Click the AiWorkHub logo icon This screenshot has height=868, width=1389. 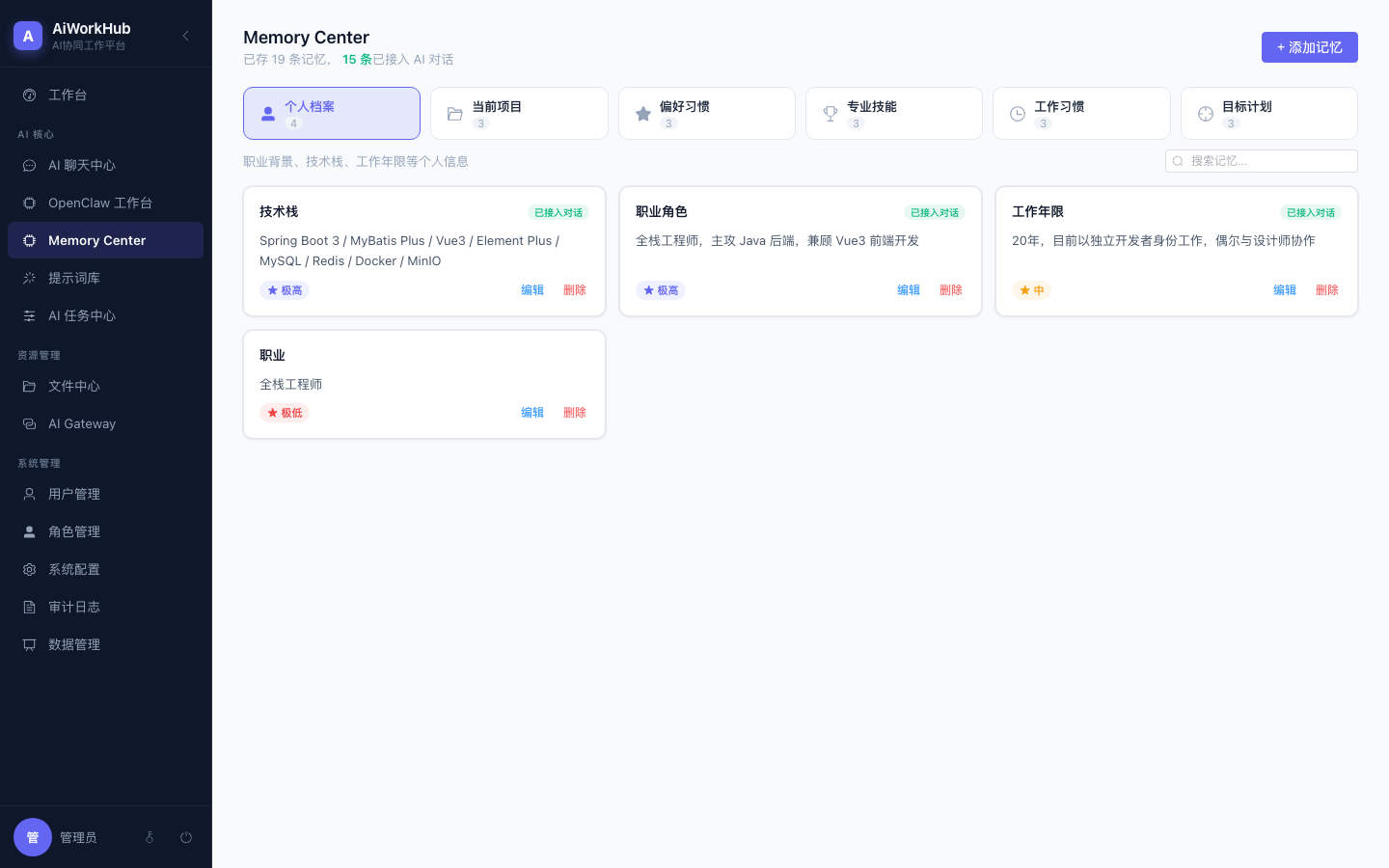[x=28, y=36]
